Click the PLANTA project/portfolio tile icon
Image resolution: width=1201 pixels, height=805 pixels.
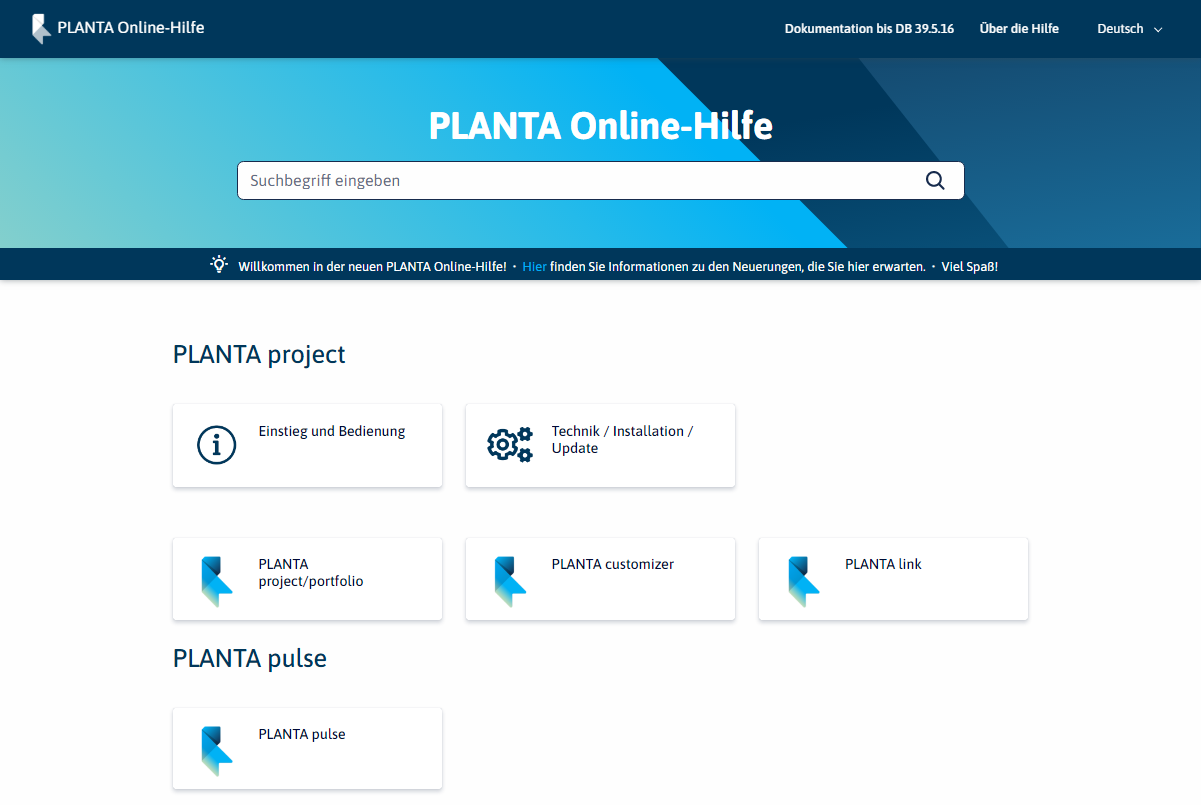tap(216, 581)
